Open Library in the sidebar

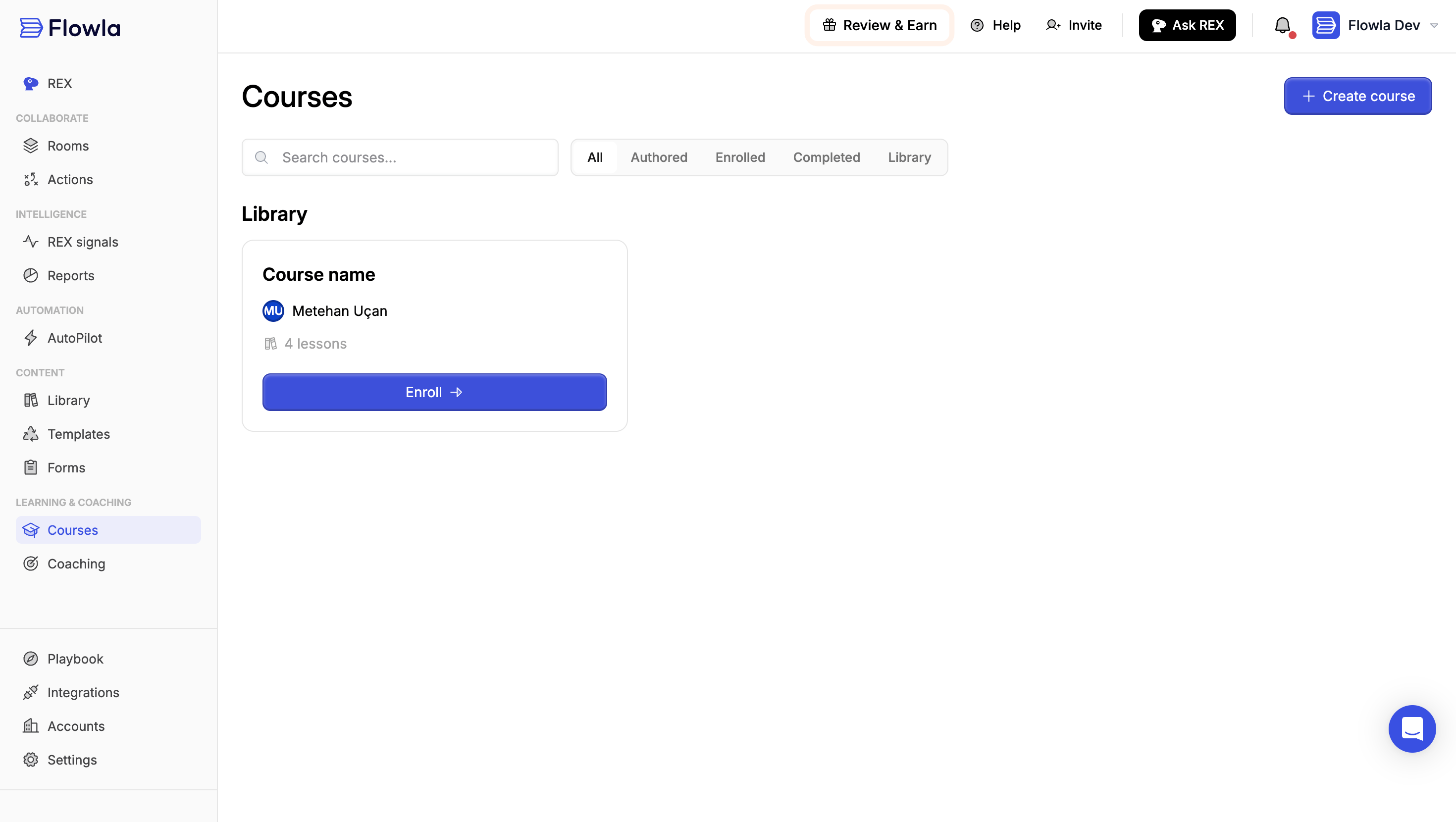coord(108,400)
